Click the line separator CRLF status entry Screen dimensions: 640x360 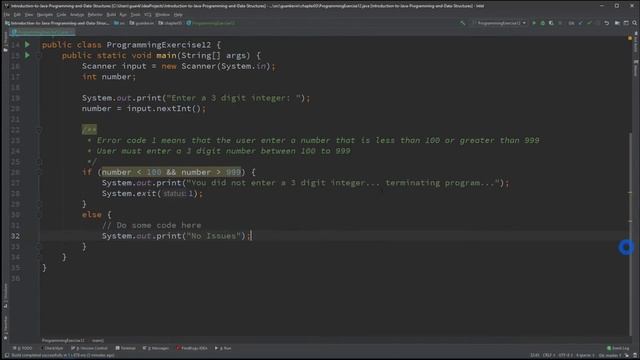point(548,356)
